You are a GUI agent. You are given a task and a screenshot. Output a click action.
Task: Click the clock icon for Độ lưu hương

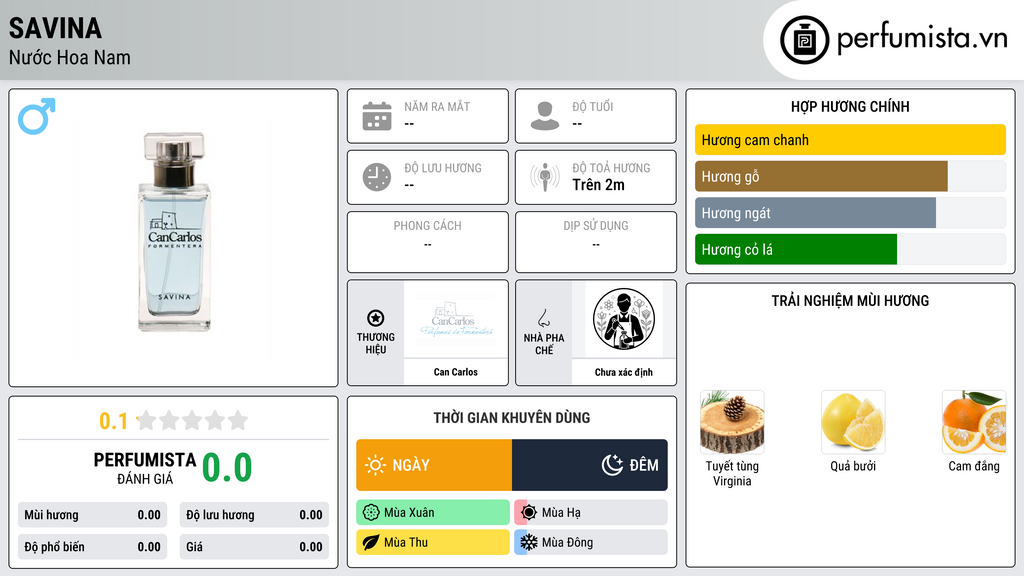(x=377, y=177)
